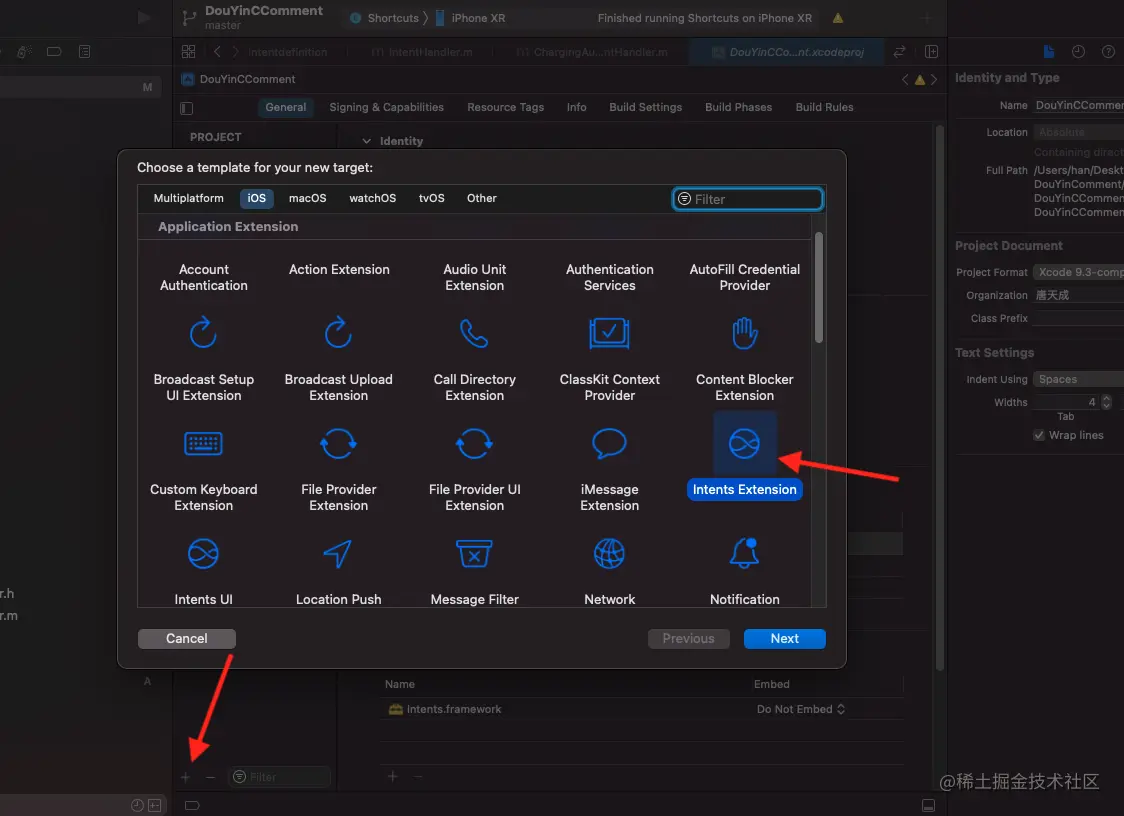Screen dimensions: 1124x816
Task: Open the History inspector clock icon
Action: [x=1078, y=52]
